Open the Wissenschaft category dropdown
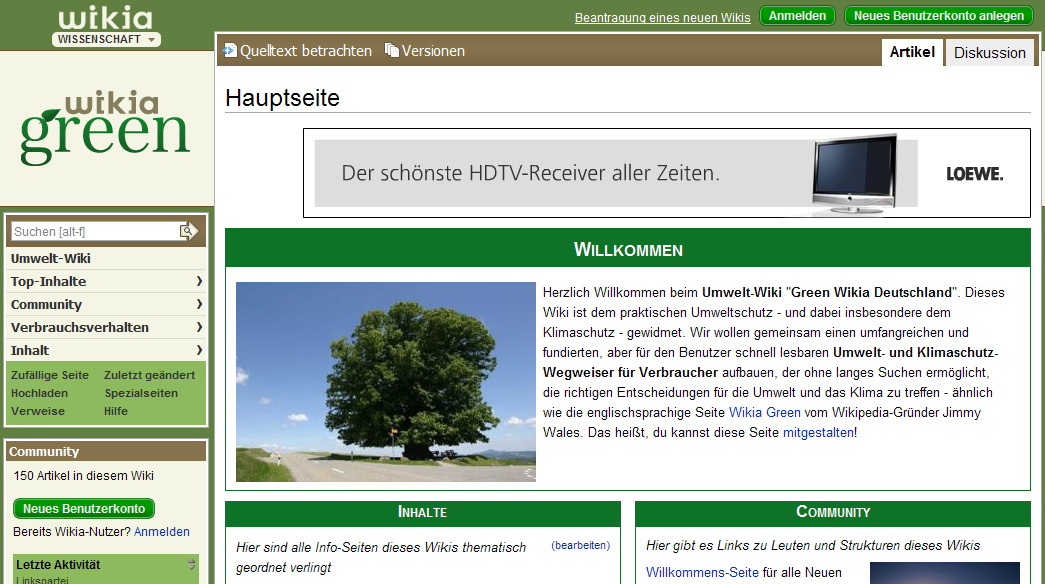This screenshot has height=584, width=1045. (x=106, y=39)
